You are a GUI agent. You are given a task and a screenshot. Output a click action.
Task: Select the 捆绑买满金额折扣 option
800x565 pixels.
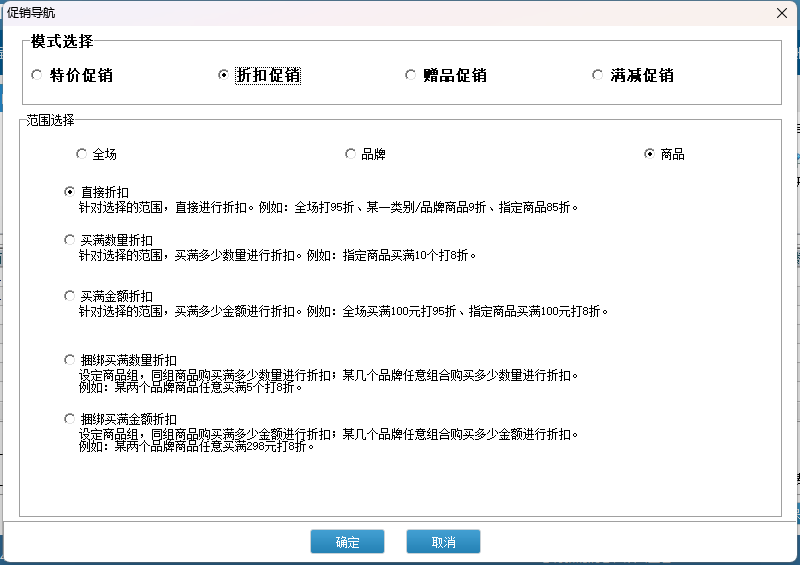[69, 419]
